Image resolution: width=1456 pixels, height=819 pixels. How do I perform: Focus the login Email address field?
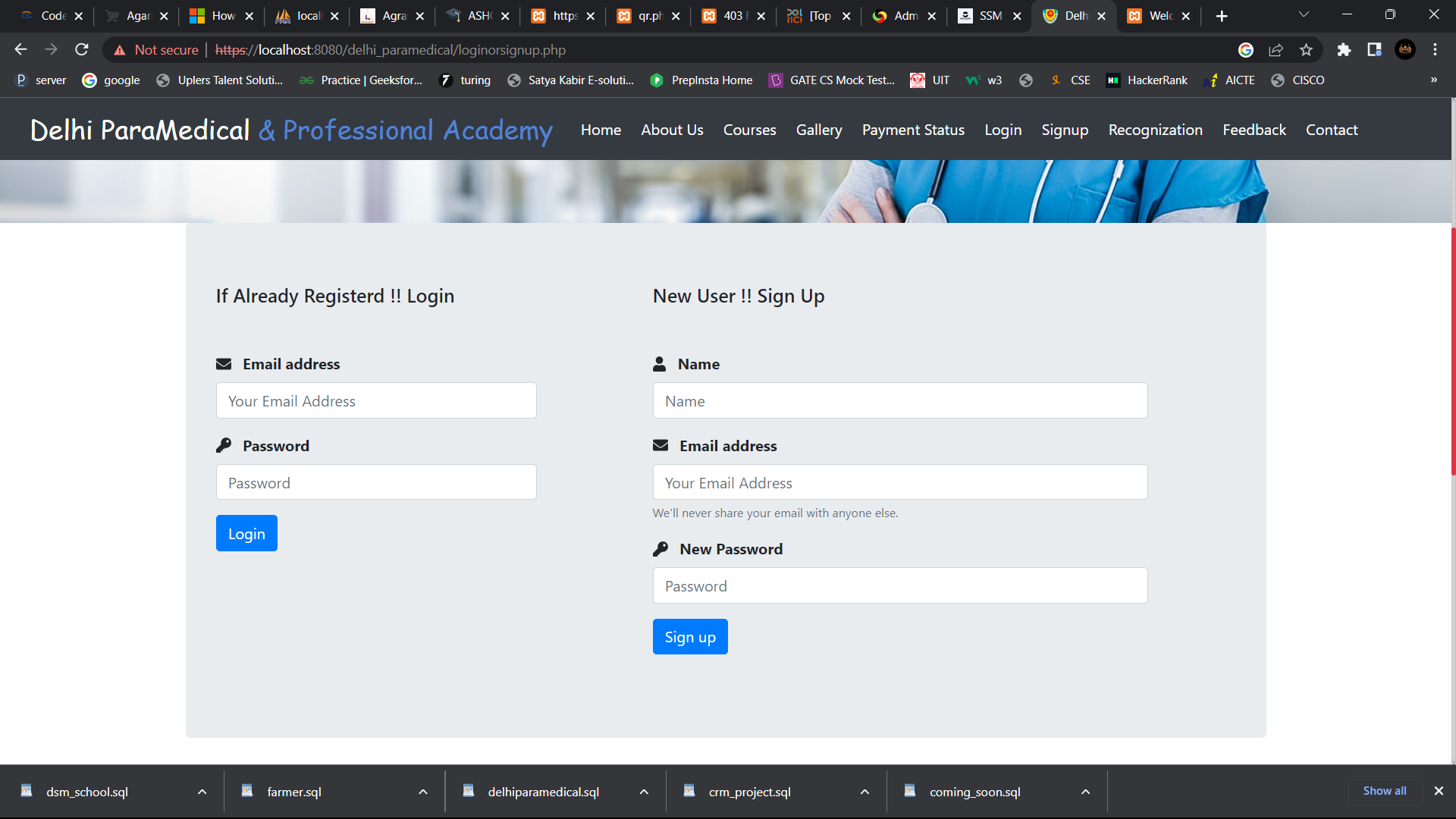click(376, 400)
